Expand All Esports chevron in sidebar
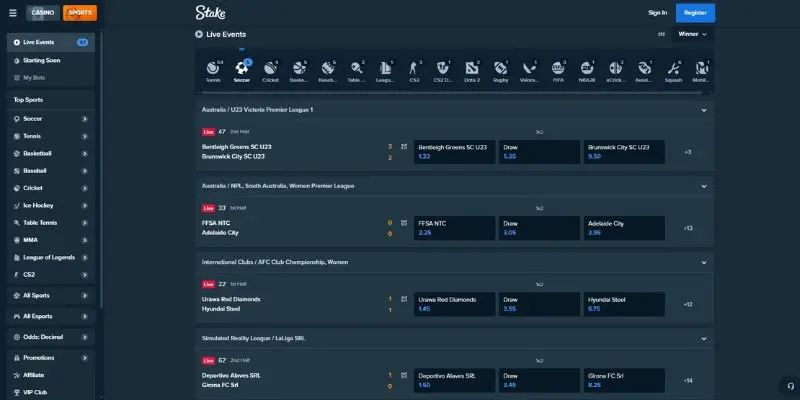 point(85,316)
